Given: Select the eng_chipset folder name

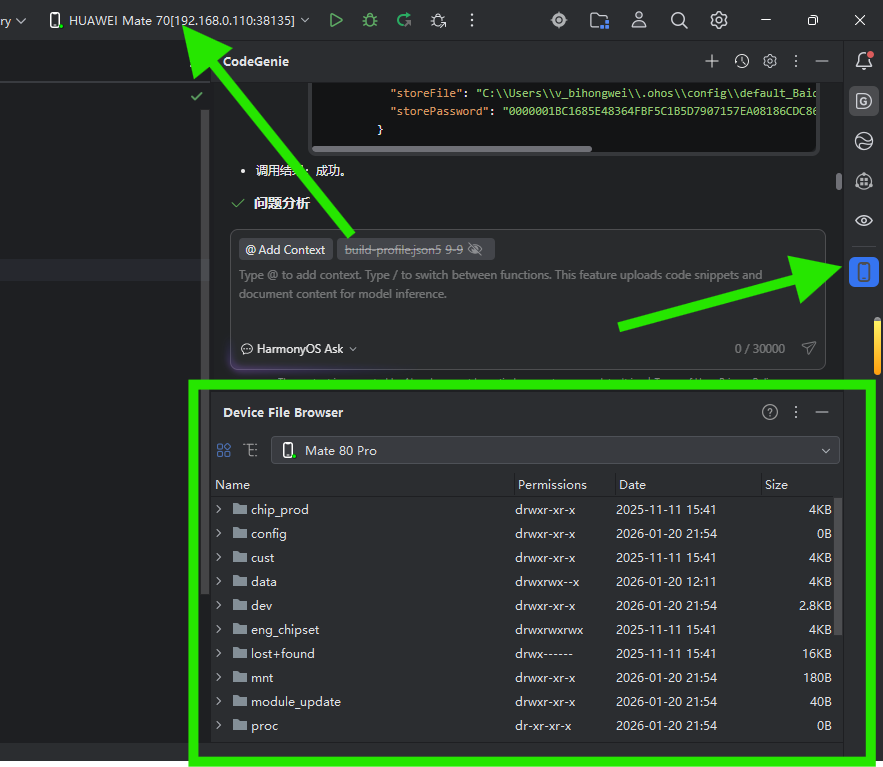Looking at the screenshot, I should tap(285, 630).
